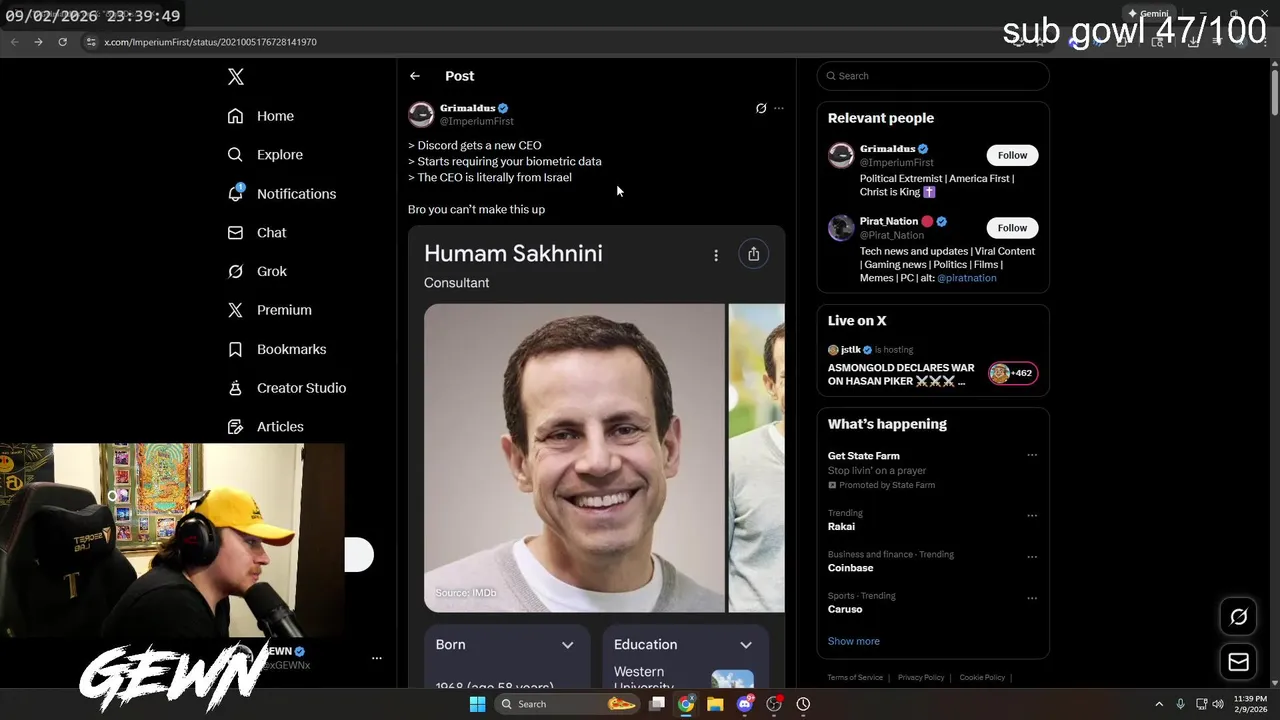Open Articles icon in sidebar

click(235, 427)
